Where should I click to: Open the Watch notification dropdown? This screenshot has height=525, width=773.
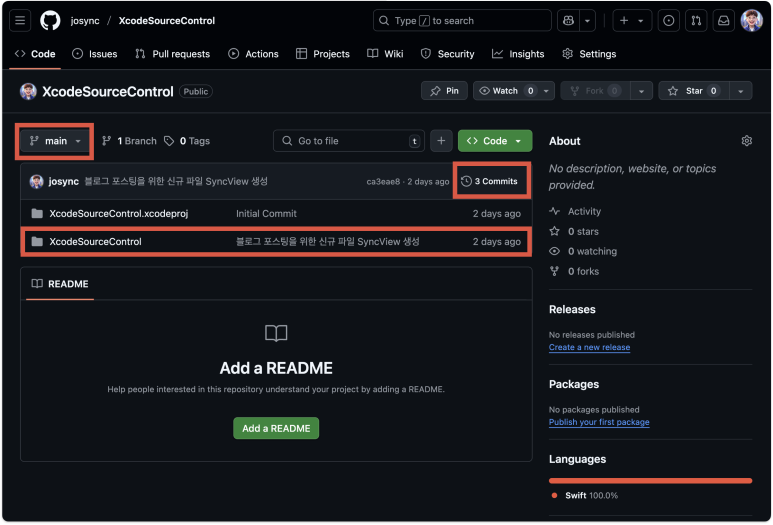click(514, 91)
